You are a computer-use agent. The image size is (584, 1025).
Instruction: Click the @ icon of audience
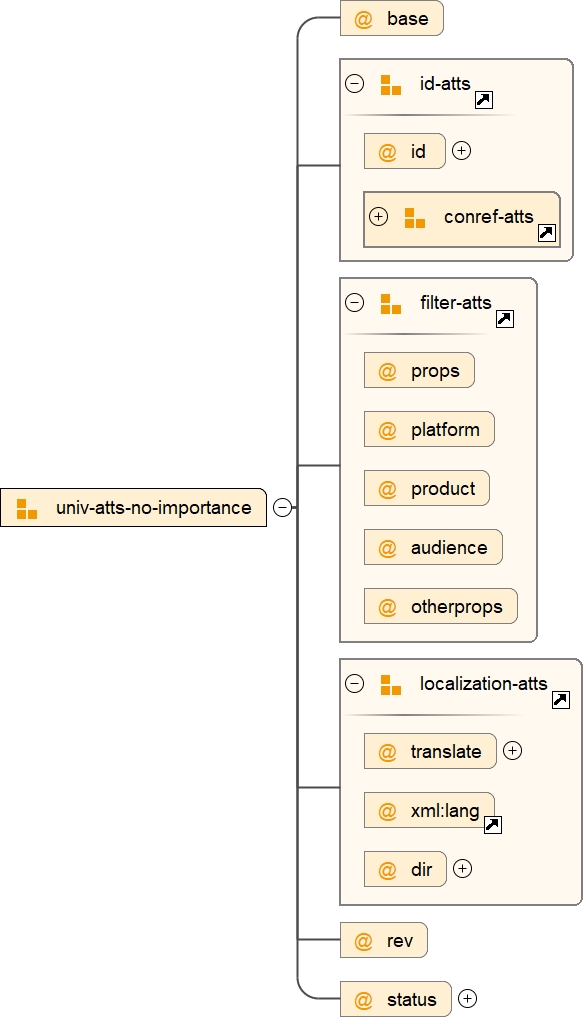(387, 548)
